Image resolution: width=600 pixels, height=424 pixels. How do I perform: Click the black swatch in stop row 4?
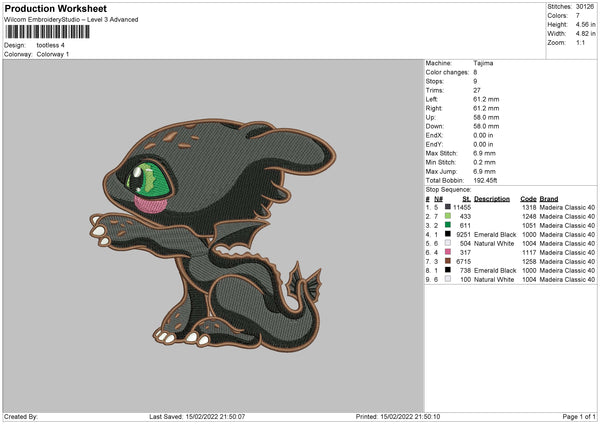(x=448, y=234)
